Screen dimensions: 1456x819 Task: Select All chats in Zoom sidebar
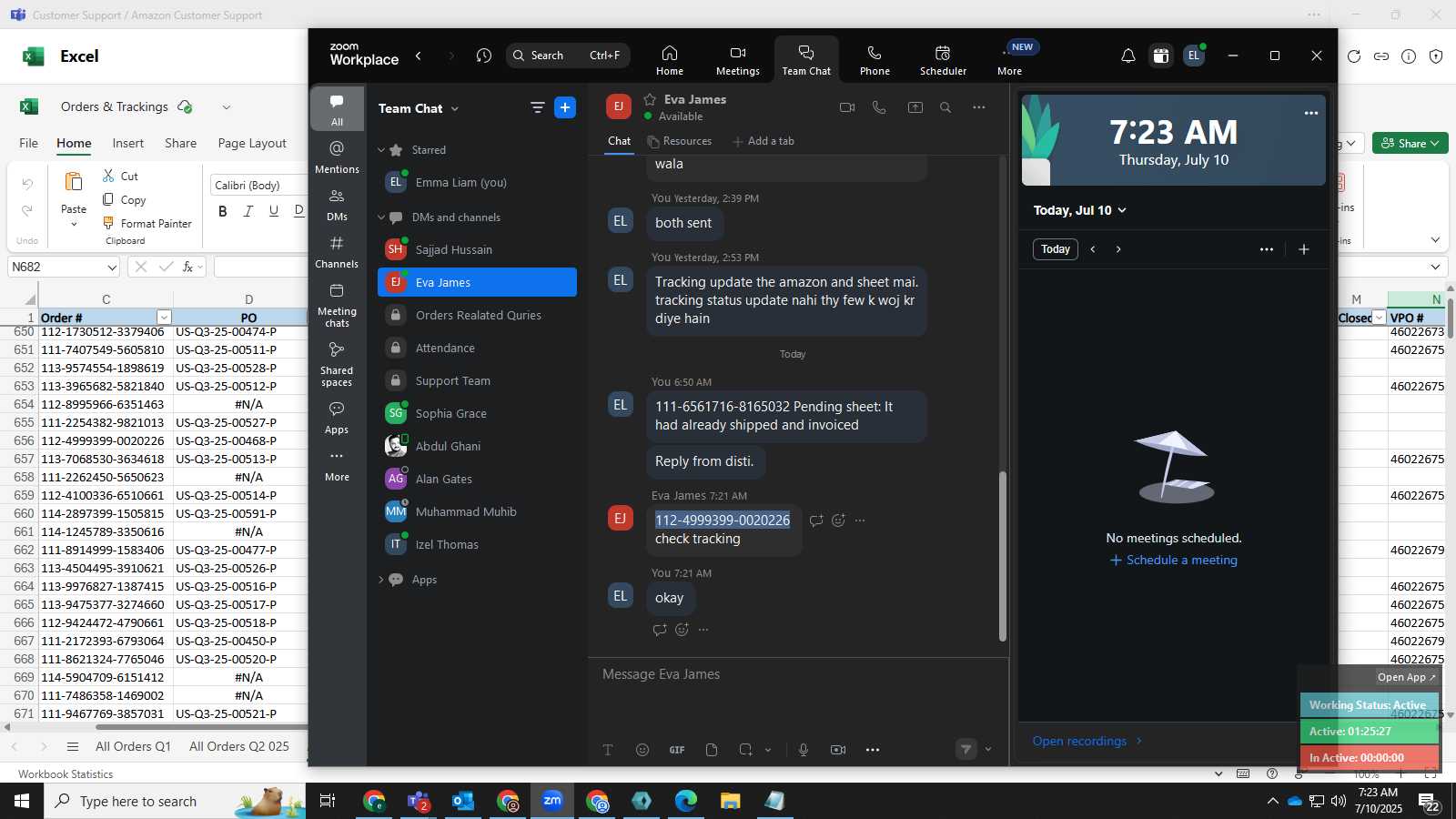337,109
